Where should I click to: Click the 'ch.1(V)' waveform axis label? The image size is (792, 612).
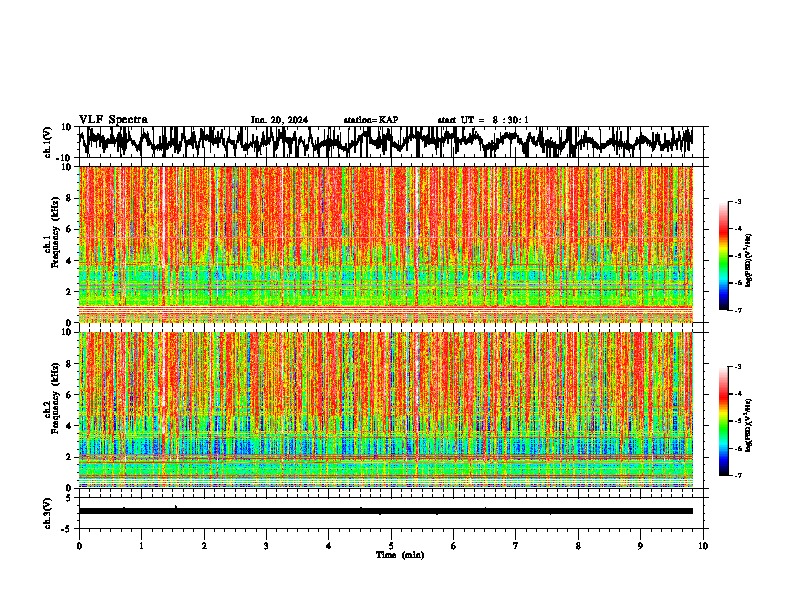click(48, 142)
